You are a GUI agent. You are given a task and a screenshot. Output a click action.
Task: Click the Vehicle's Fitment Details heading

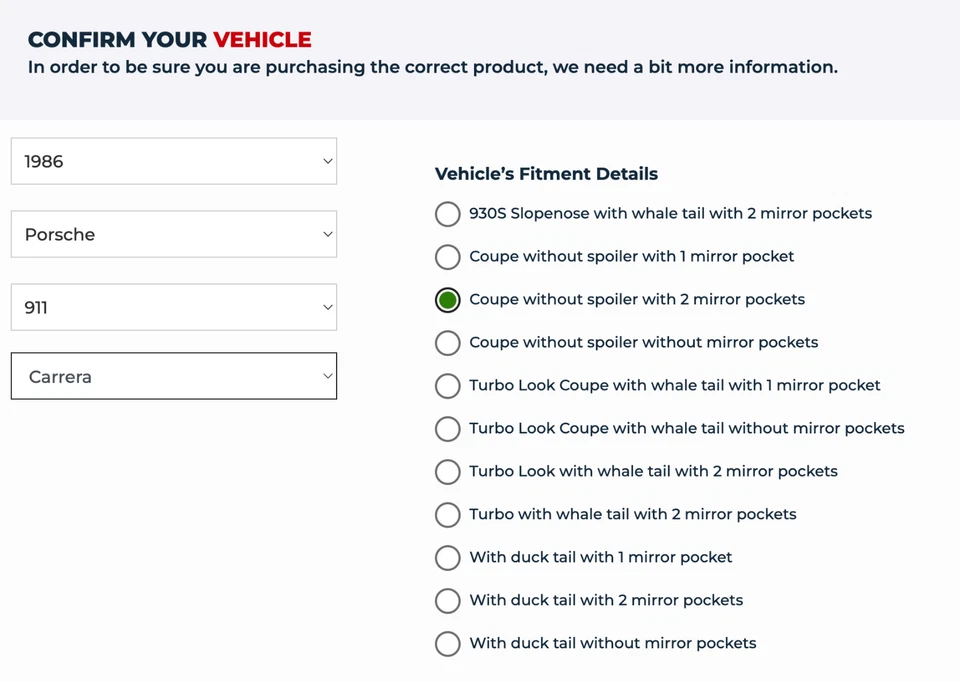[x=546, y=174]
